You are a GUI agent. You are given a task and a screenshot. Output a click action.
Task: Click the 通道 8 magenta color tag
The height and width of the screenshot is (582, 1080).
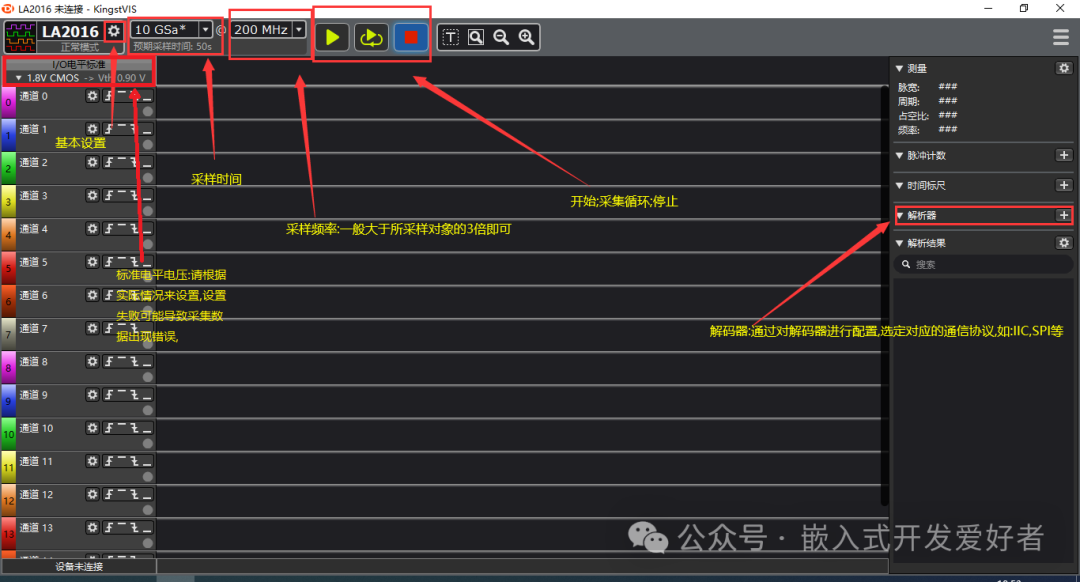(x=8, y=367)
